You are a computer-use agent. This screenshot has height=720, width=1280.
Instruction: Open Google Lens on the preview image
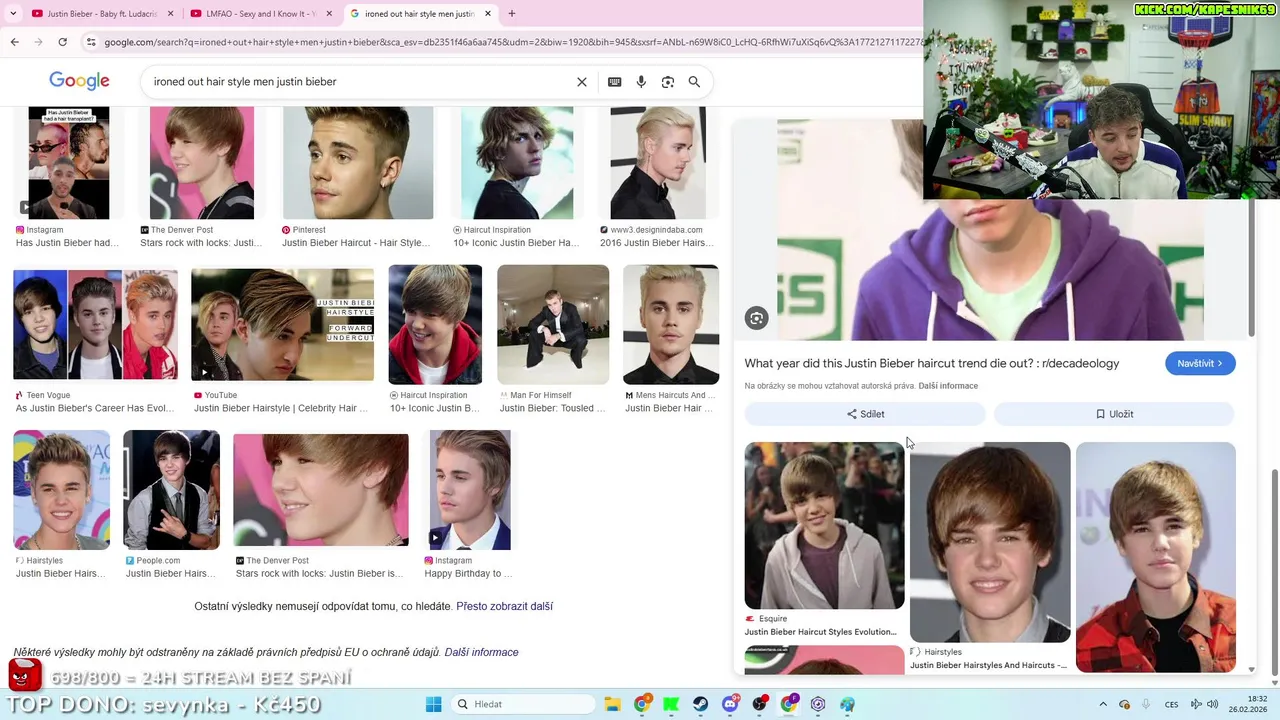[x=757, y=318]
